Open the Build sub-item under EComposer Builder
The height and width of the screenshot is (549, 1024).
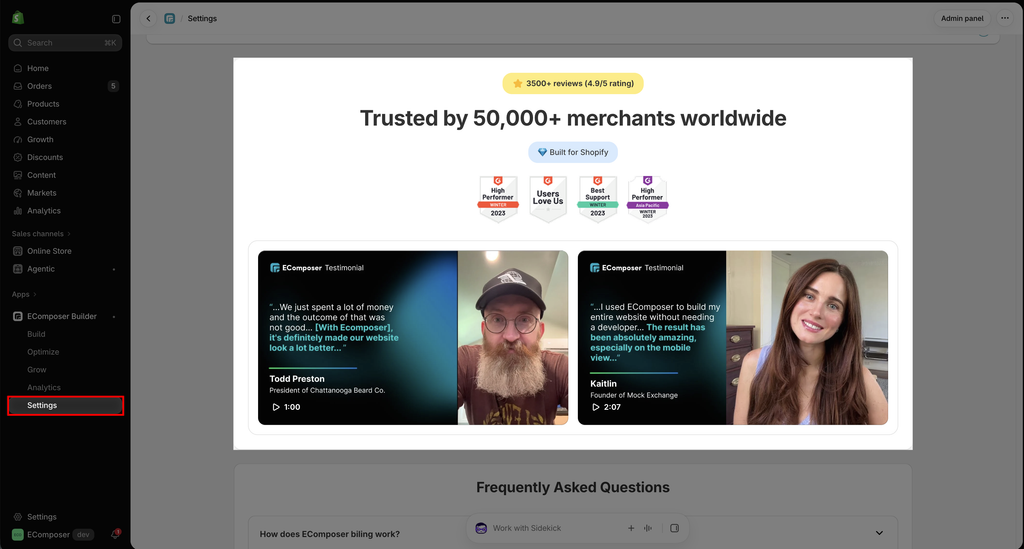[36, 334]
